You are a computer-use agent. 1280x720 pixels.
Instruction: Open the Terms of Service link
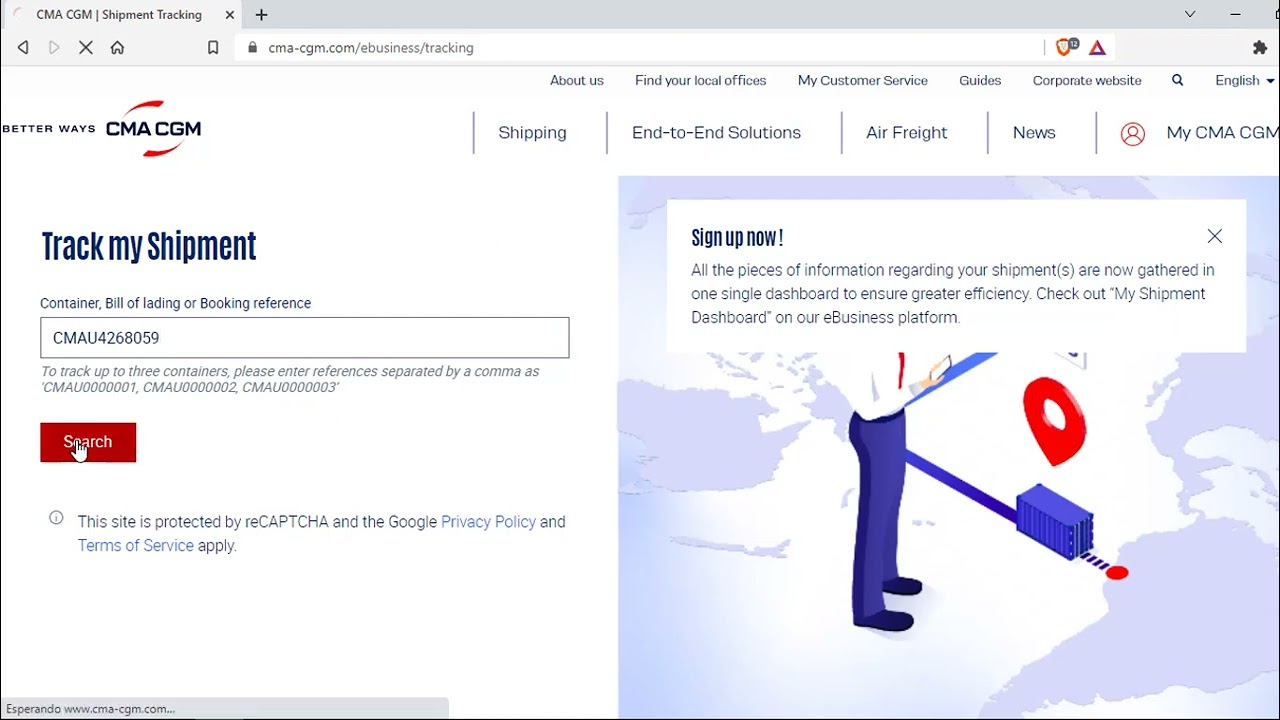coord(135,545)
